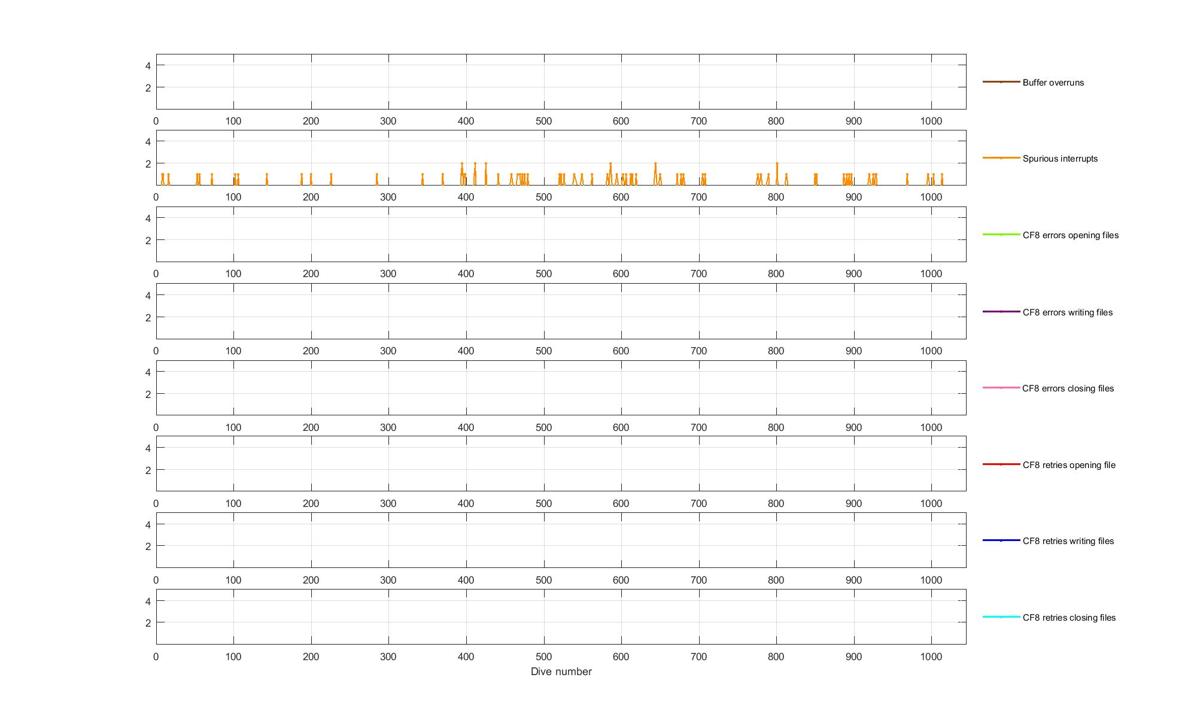Click the cyan CF8 retries closing files legend line
The width and height of the screenshot is (1200, 725).
pos(1001,617)
